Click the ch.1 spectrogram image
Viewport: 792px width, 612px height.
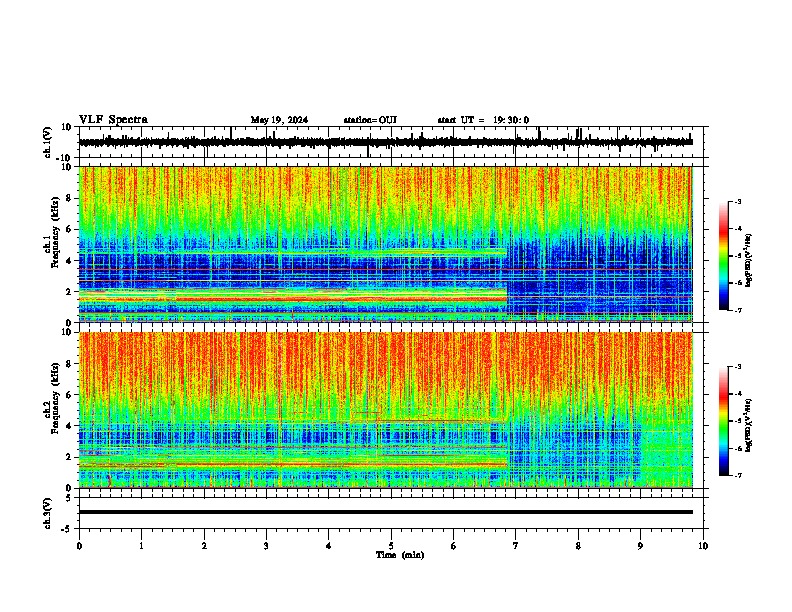tap(386, 244)
